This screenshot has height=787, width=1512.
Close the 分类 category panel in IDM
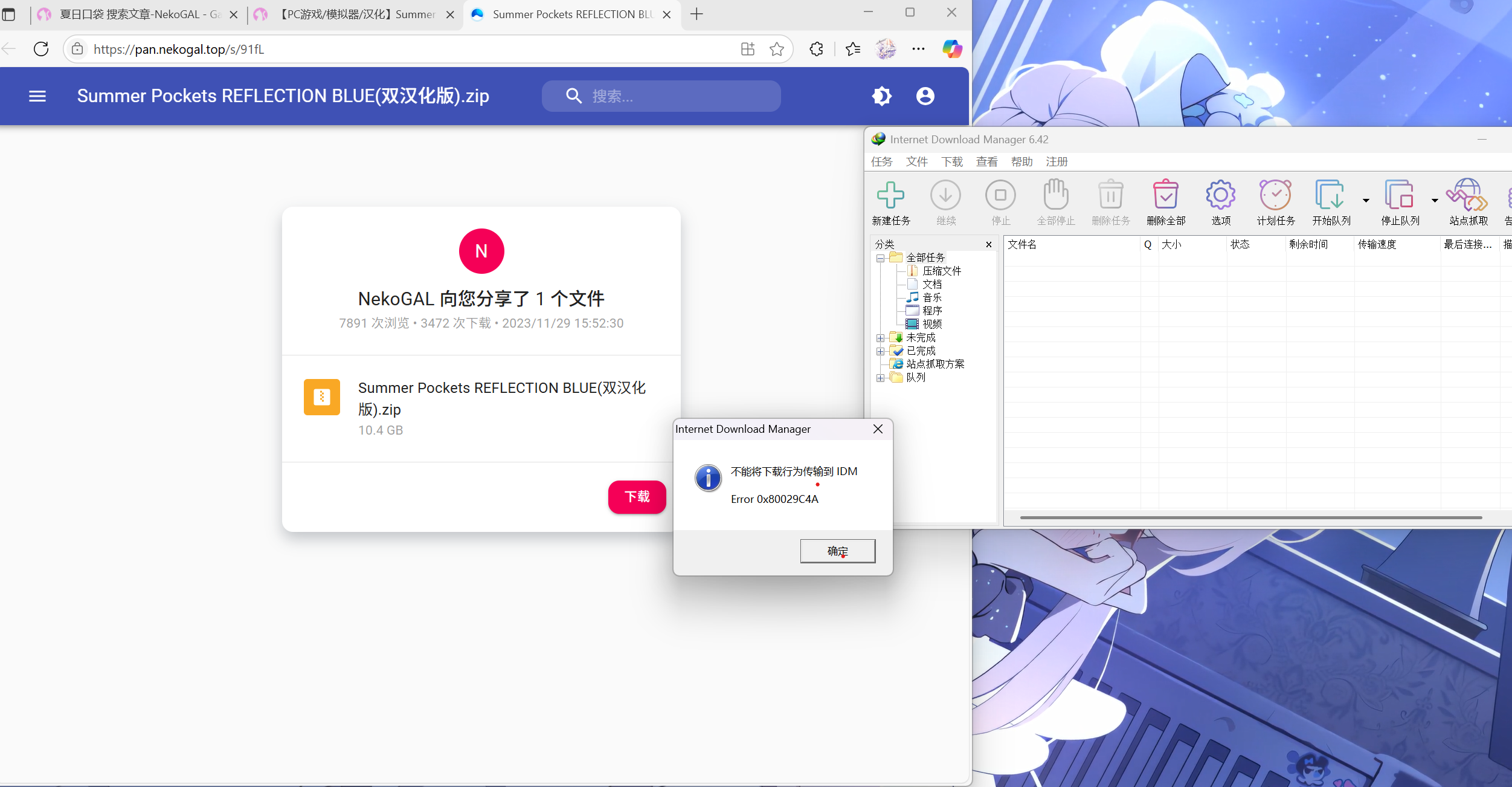(989, 244)
